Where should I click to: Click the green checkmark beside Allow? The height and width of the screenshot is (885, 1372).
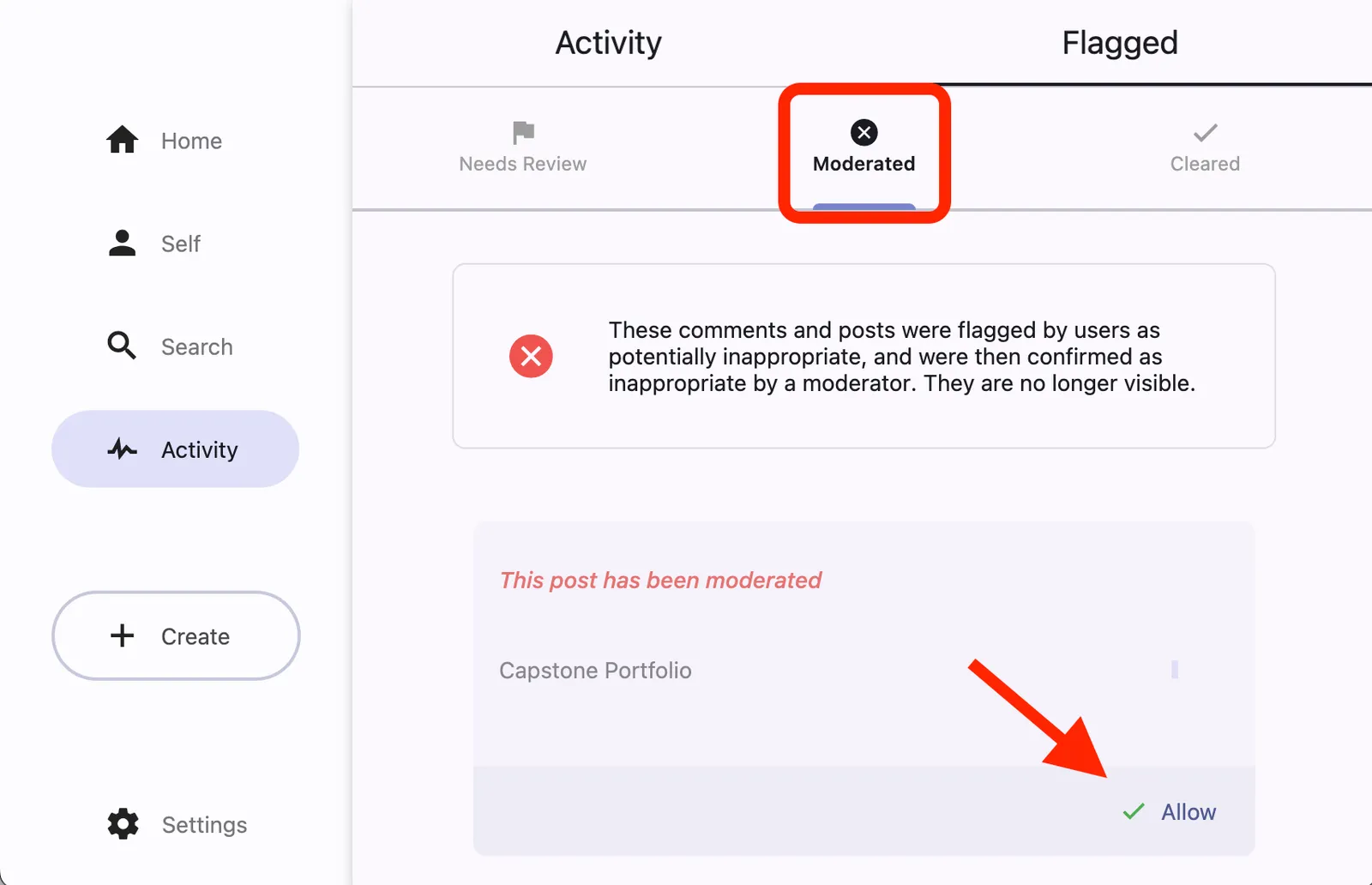tap(1132, 811)
